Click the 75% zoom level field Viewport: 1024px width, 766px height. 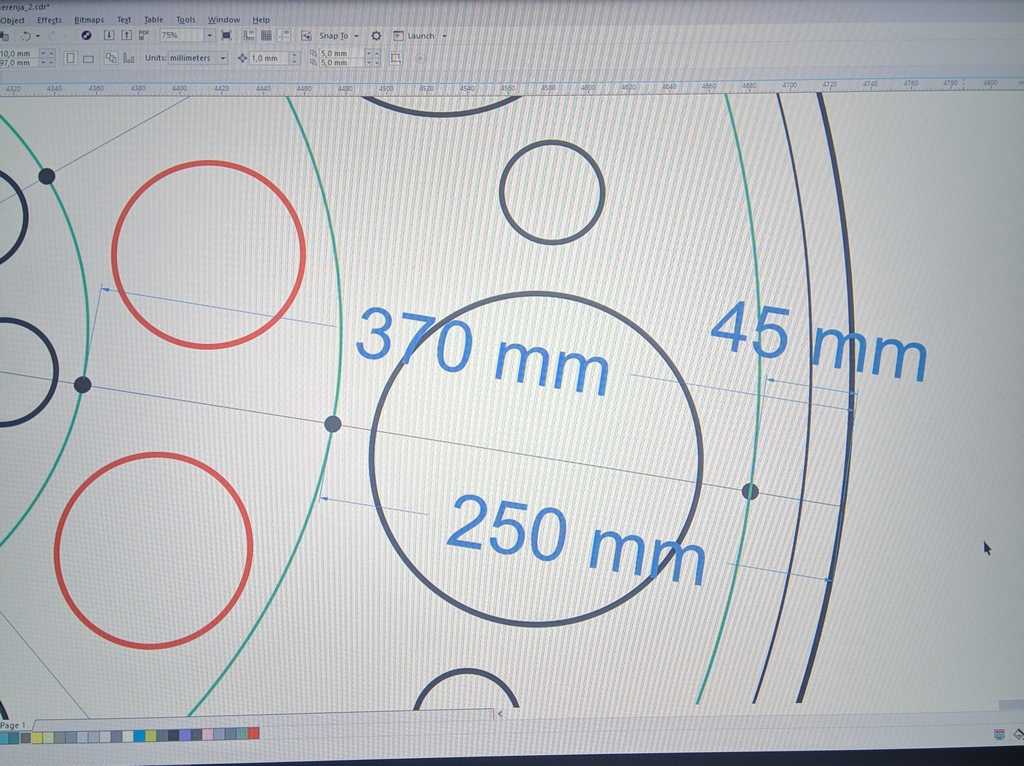click(181, 36)
